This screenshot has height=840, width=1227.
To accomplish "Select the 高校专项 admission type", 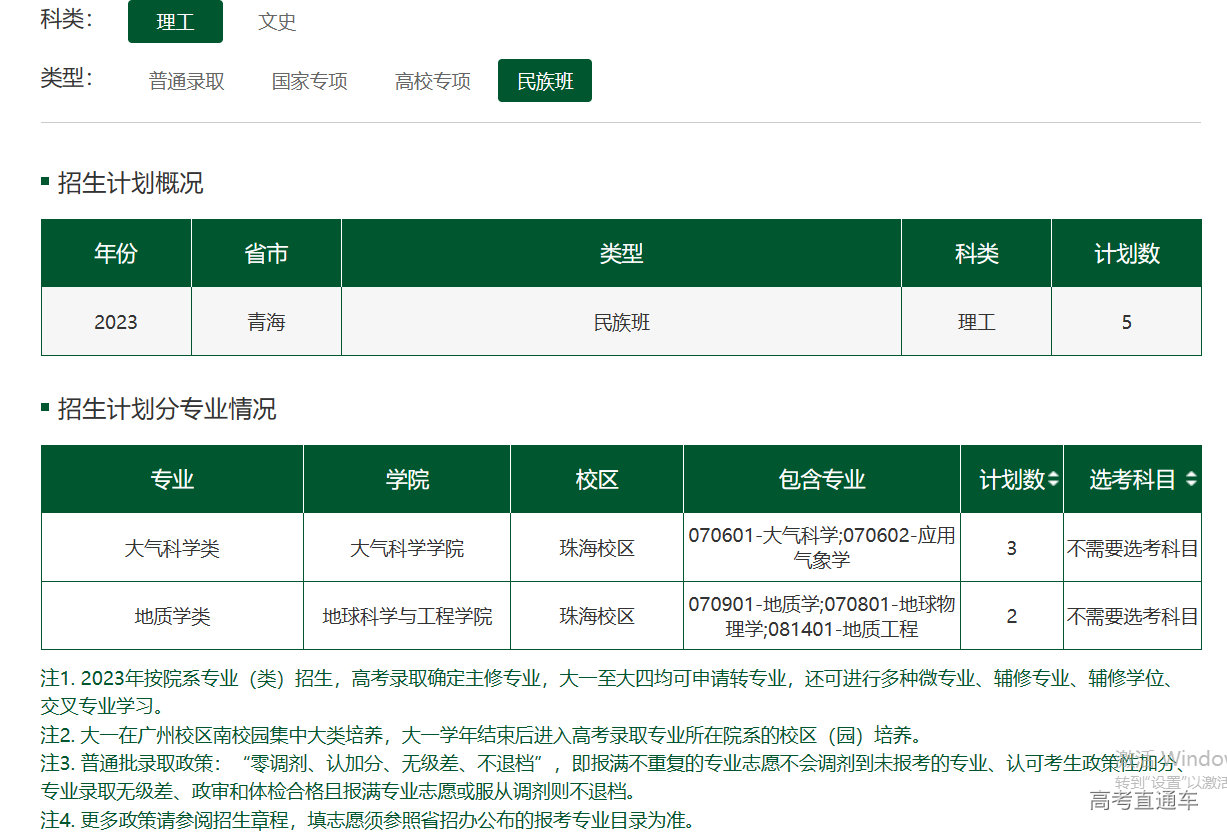I will (x=433, y=82).
